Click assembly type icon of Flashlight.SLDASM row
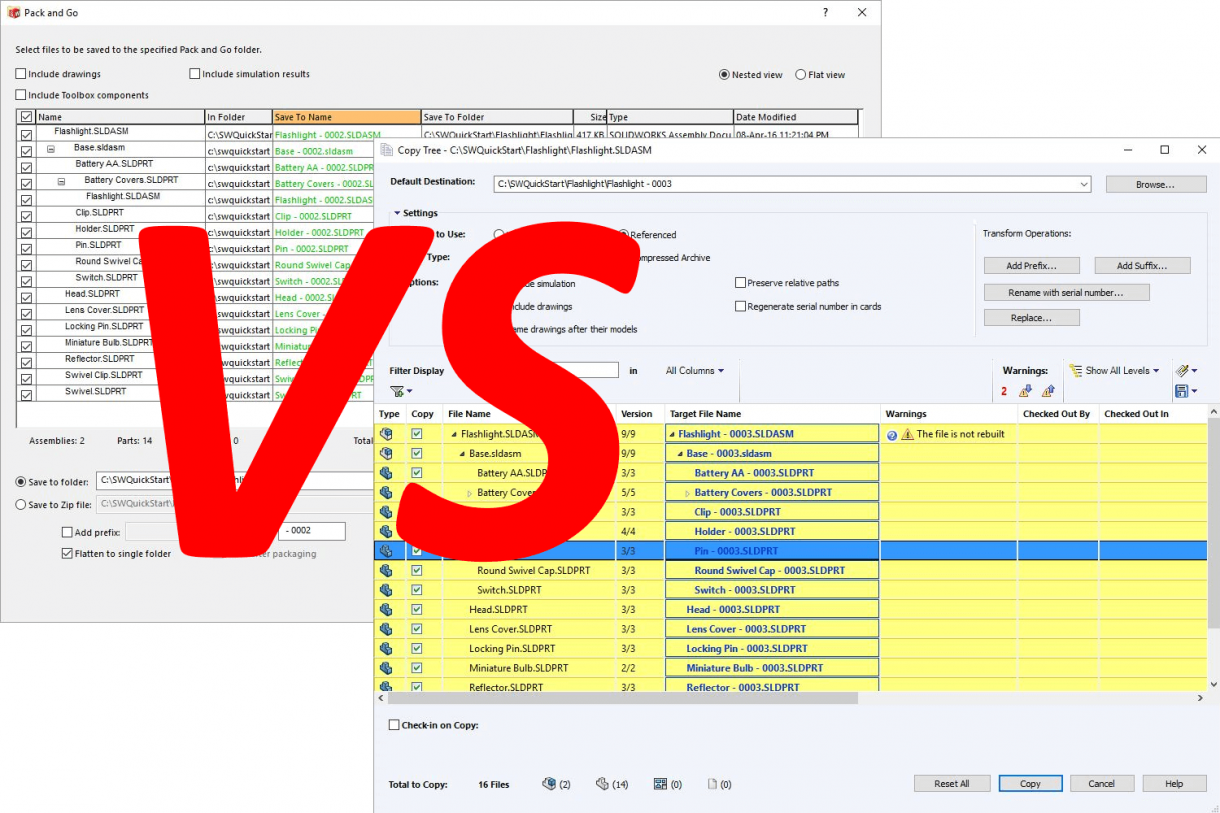1220x813 pixels. (x=386, y=434)
